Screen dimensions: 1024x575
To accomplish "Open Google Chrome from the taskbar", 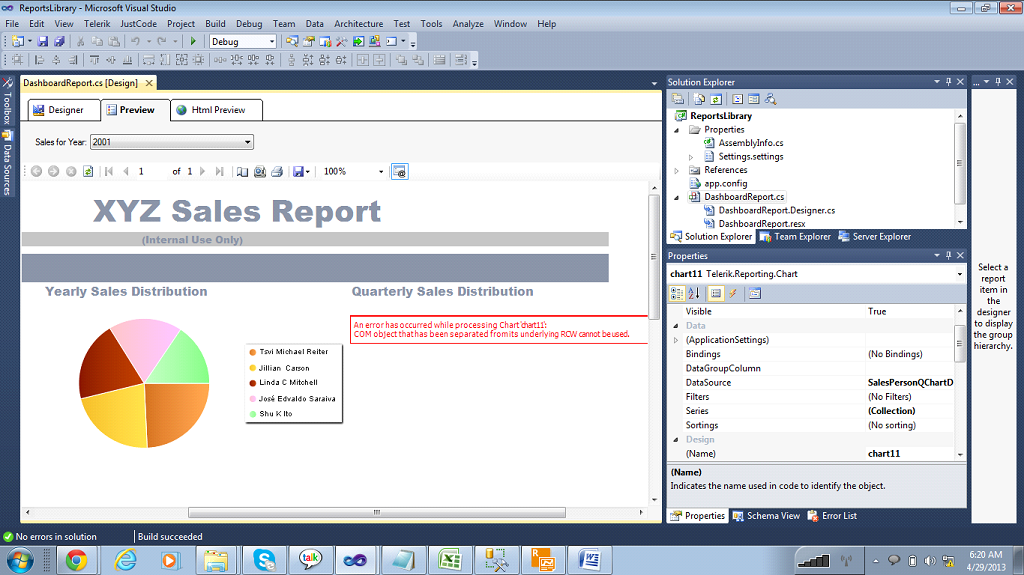I will click(x=76, y=560).
